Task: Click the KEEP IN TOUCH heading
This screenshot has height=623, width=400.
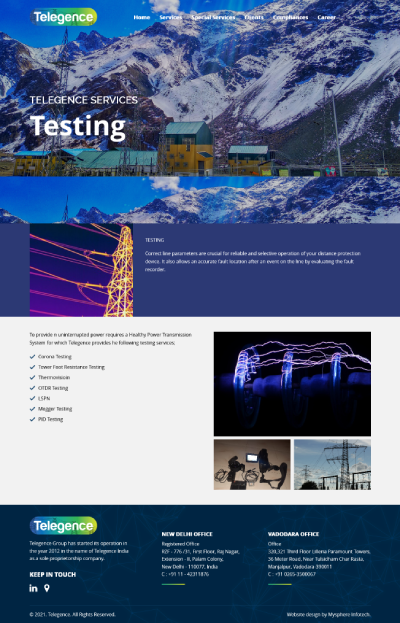Action: [x=53, y=575]
